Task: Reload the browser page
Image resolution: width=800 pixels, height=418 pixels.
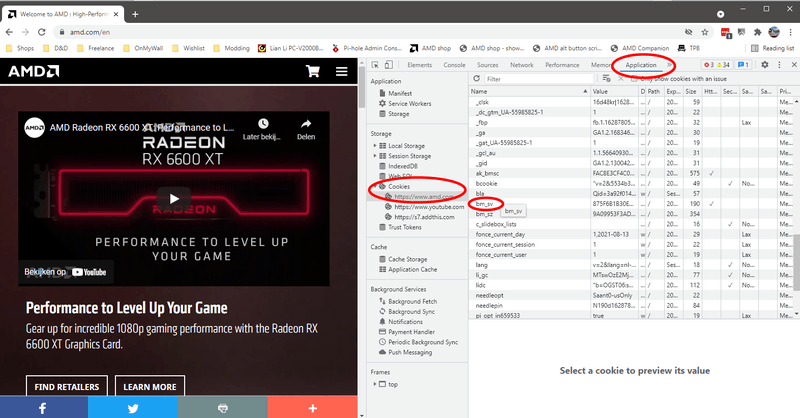Action: [42, 32]
